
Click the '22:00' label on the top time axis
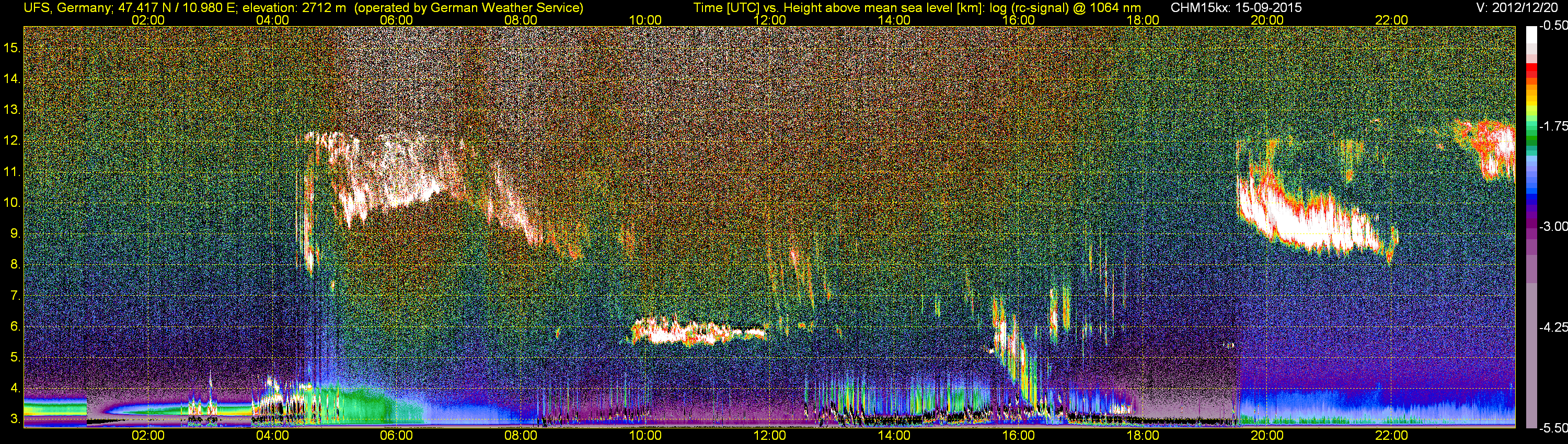1391,20
